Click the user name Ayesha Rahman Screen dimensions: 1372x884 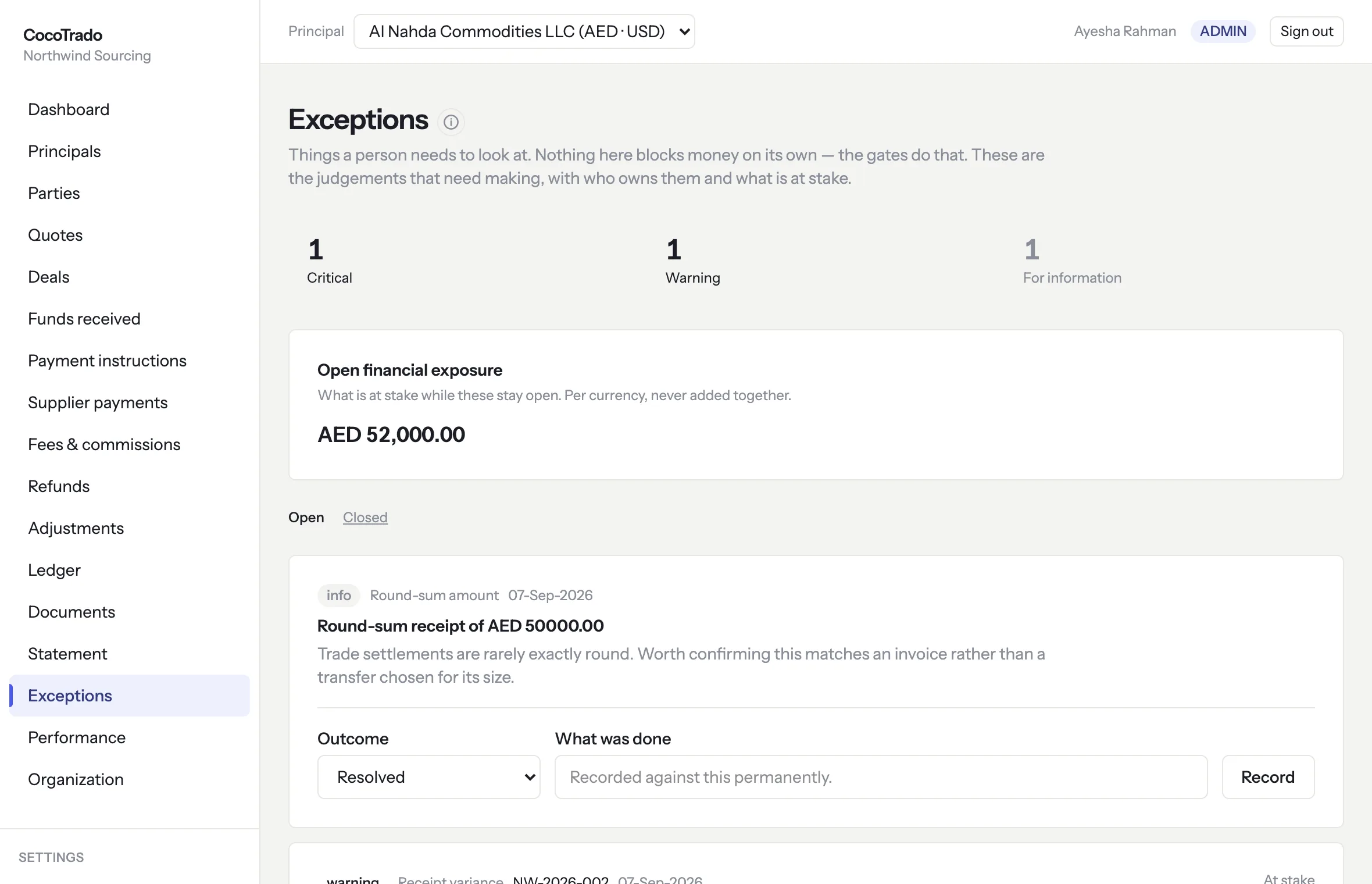coord(1125,31)
